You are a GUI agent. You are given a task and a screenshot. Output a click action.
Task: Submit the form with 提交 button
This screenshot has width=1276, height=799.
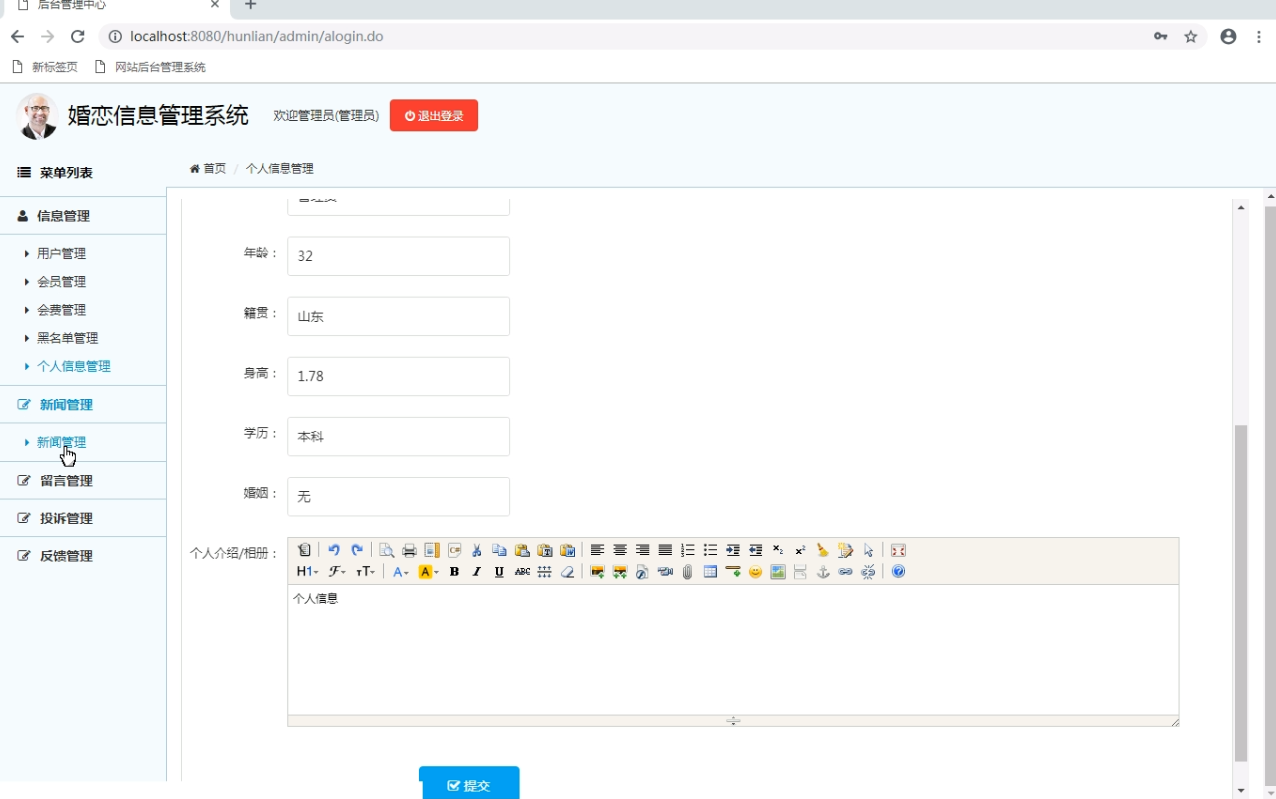coord(469,784)
